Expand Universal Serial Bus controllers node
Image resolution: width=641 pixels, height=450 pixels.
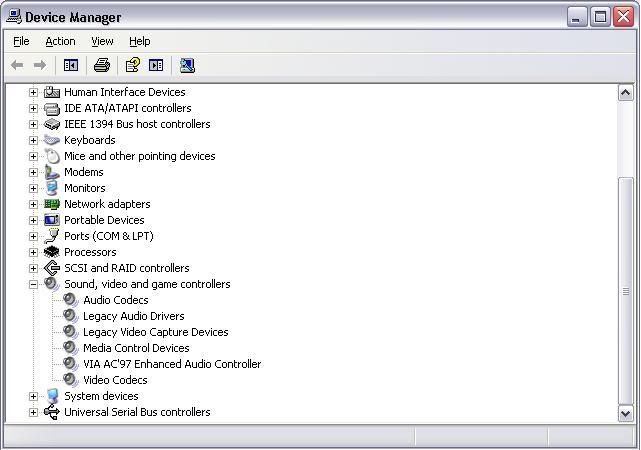(x=33, y=412)
